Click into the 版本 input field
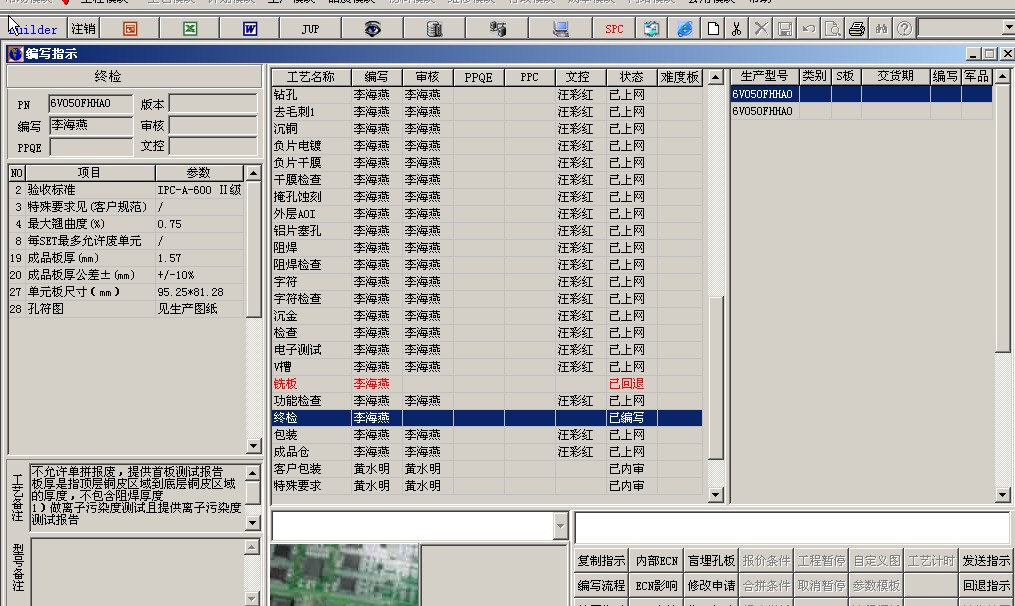 click(213, 104)
